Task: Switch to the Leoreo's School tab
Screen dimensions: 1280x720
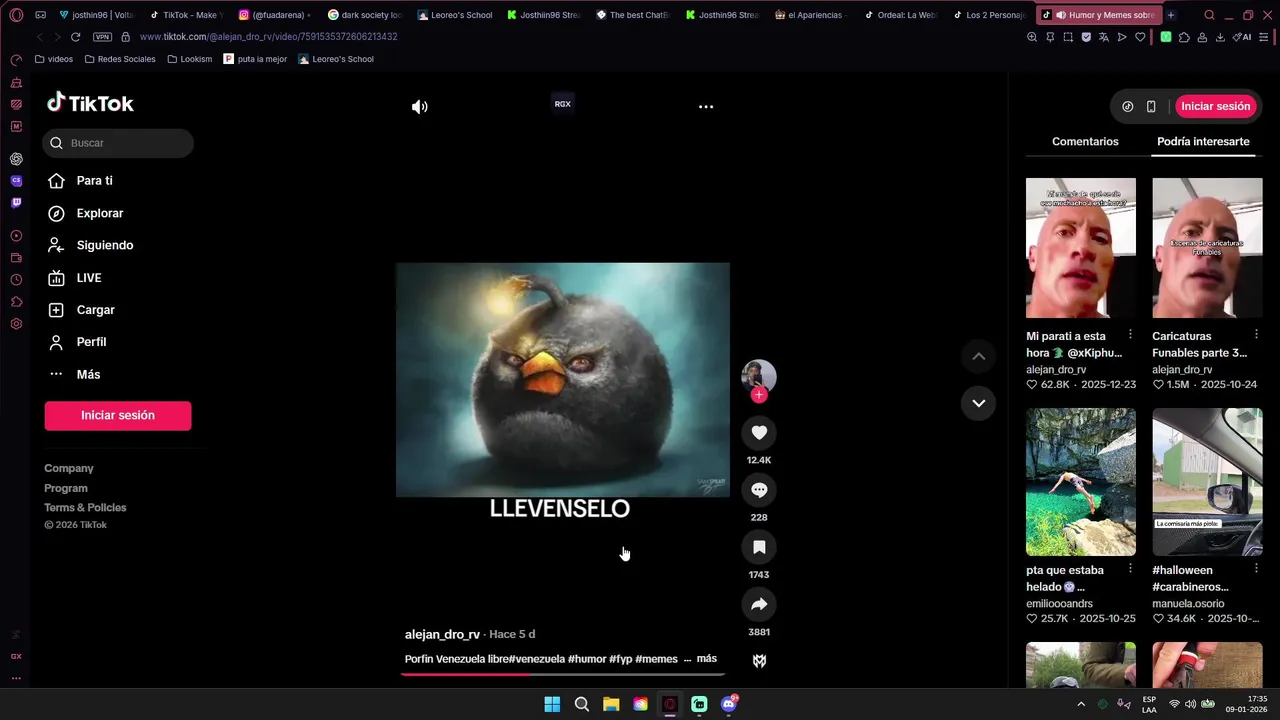Action: [x=454, y=15]
